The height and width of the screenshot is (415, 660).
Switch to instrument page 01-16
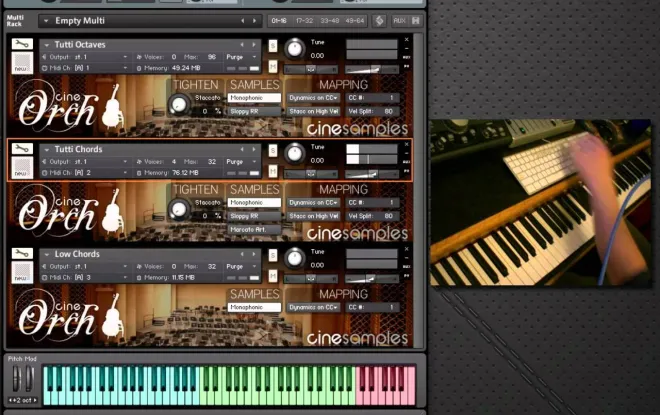point(279,21)
